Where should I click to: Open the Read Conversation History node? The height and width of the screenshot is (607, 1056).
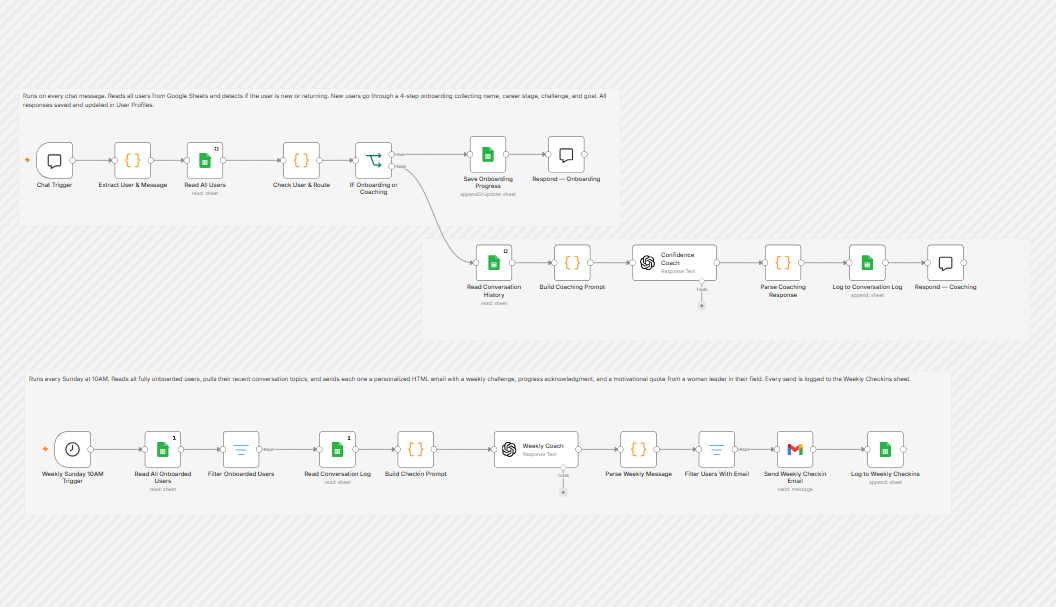click(x=494, y=263)
